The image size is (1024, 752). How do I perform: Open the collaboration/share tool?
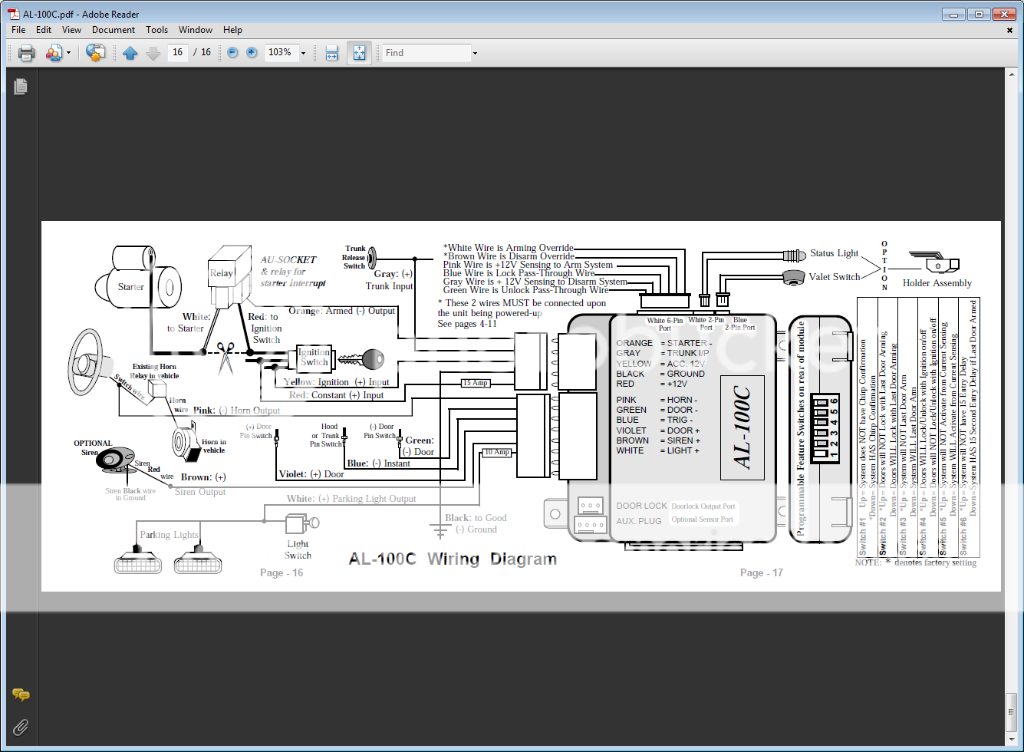click(94, 52)
